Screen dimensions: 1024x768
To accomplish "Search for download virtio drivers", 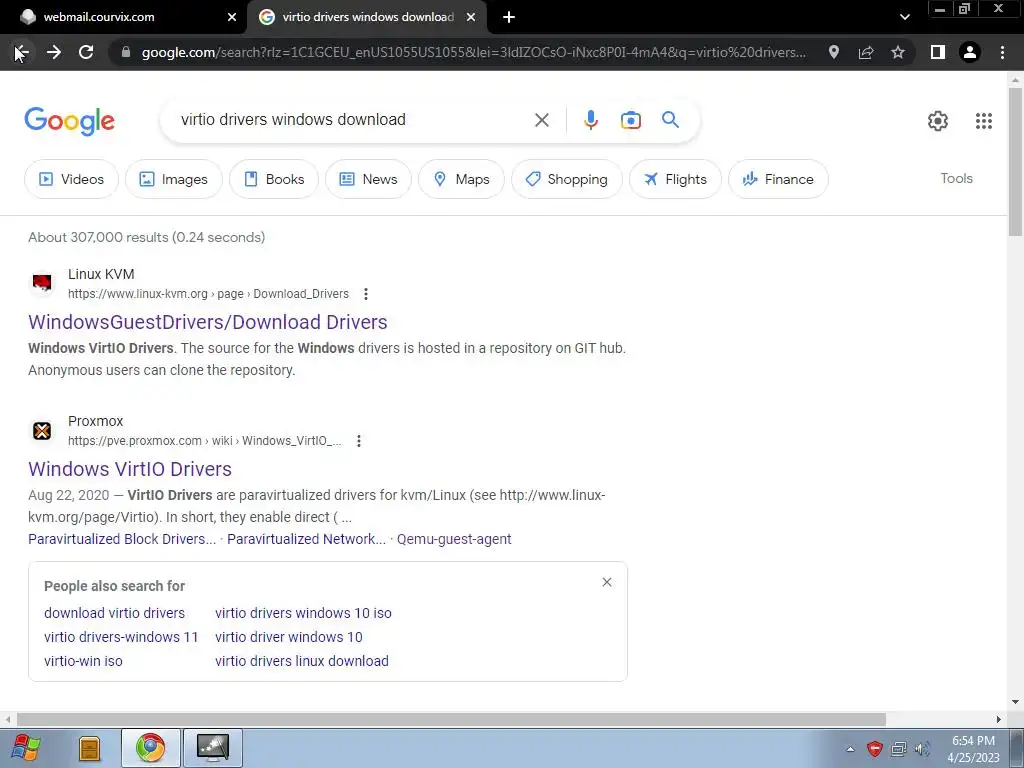I will 114,613.
